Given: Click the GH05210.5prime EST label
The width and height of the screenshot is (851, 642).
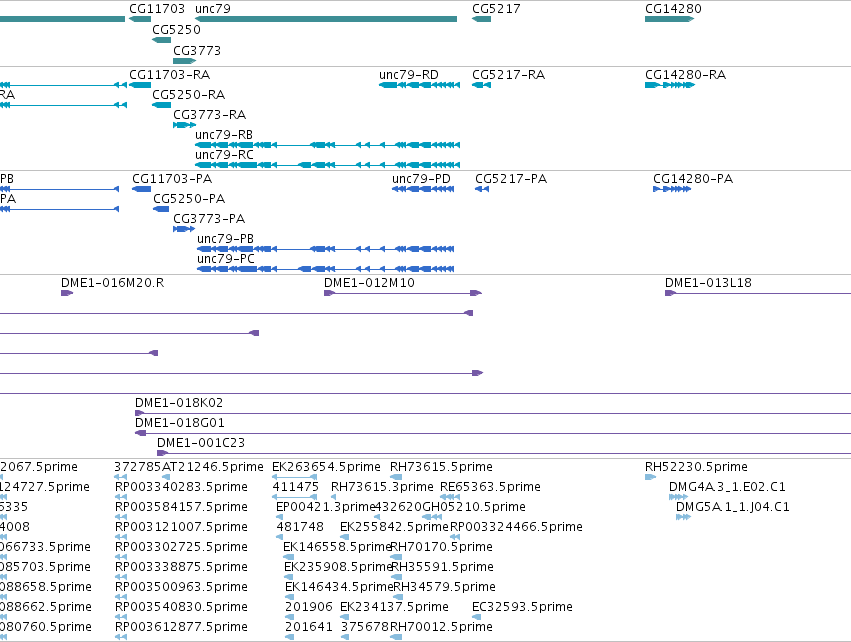Looking at the screenshot, I should pos(474,507).
